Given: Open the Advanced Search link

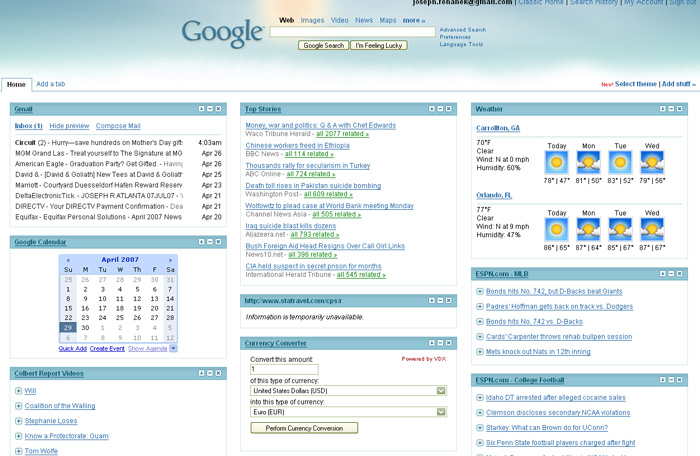Looking at the screenshot, I should coord(462,29).
